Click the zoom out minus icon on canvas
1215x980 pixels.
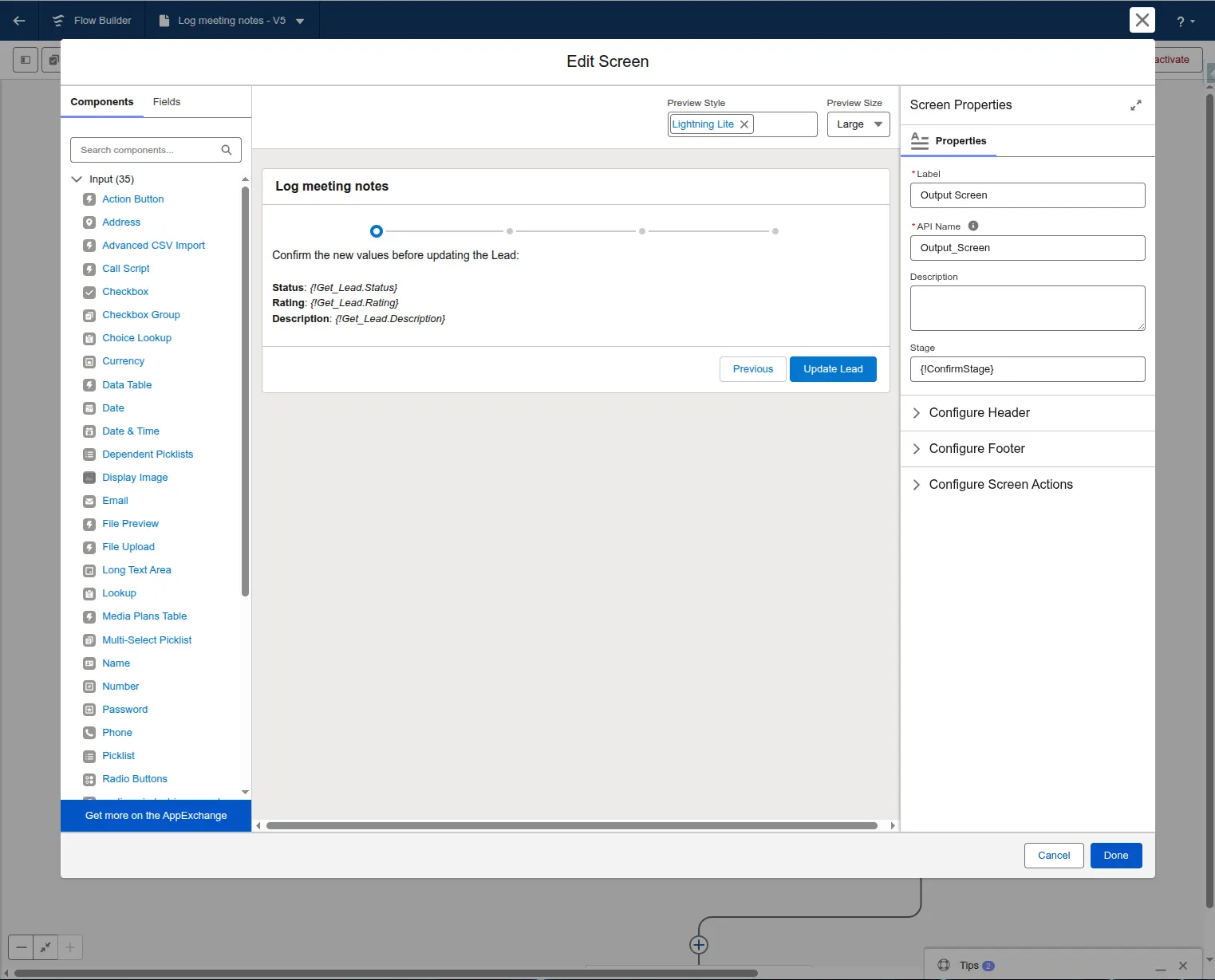point(20,947)
